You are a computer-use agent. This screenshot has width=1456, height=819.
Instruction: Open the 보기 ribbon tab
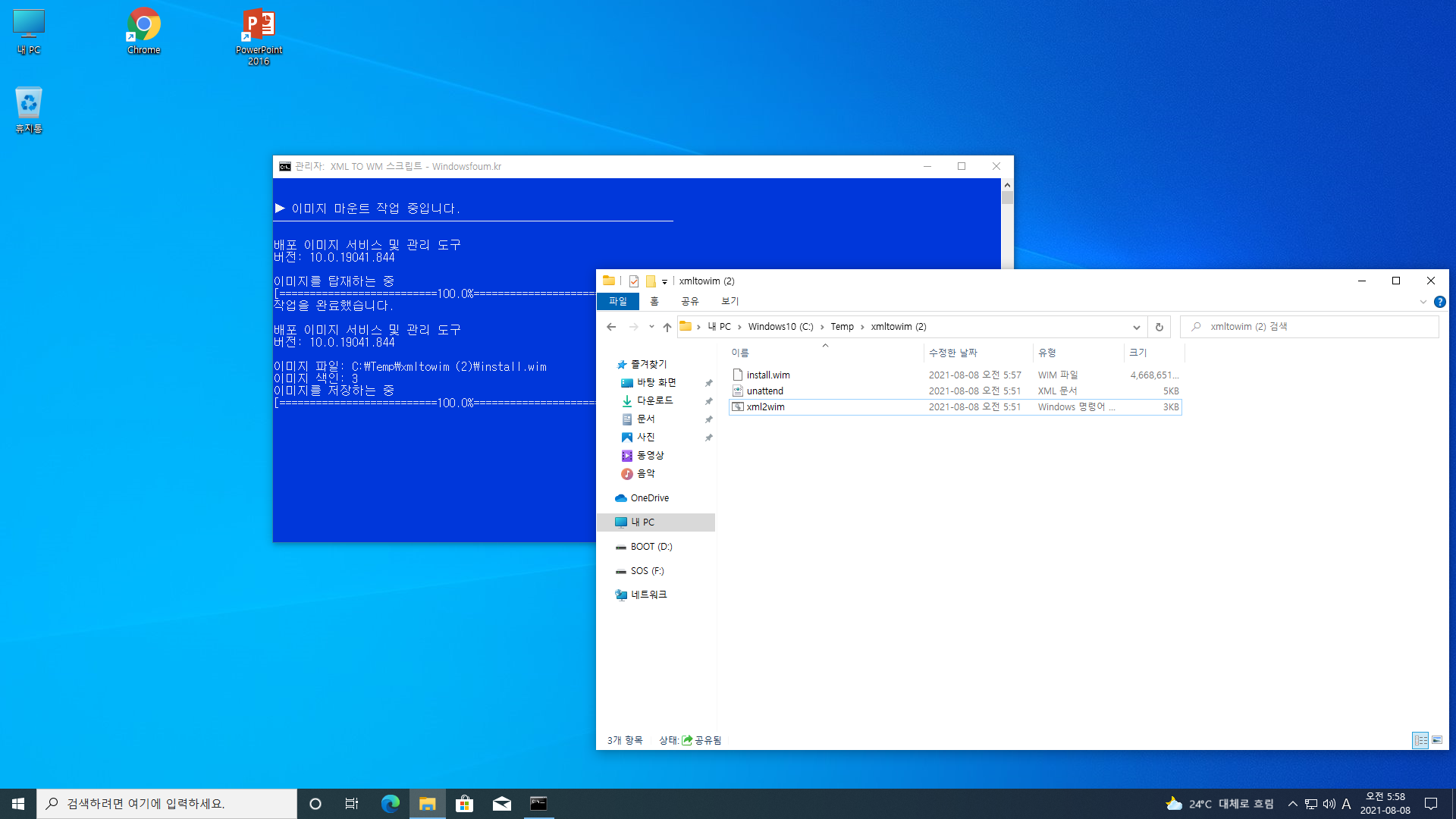(730, 302)
